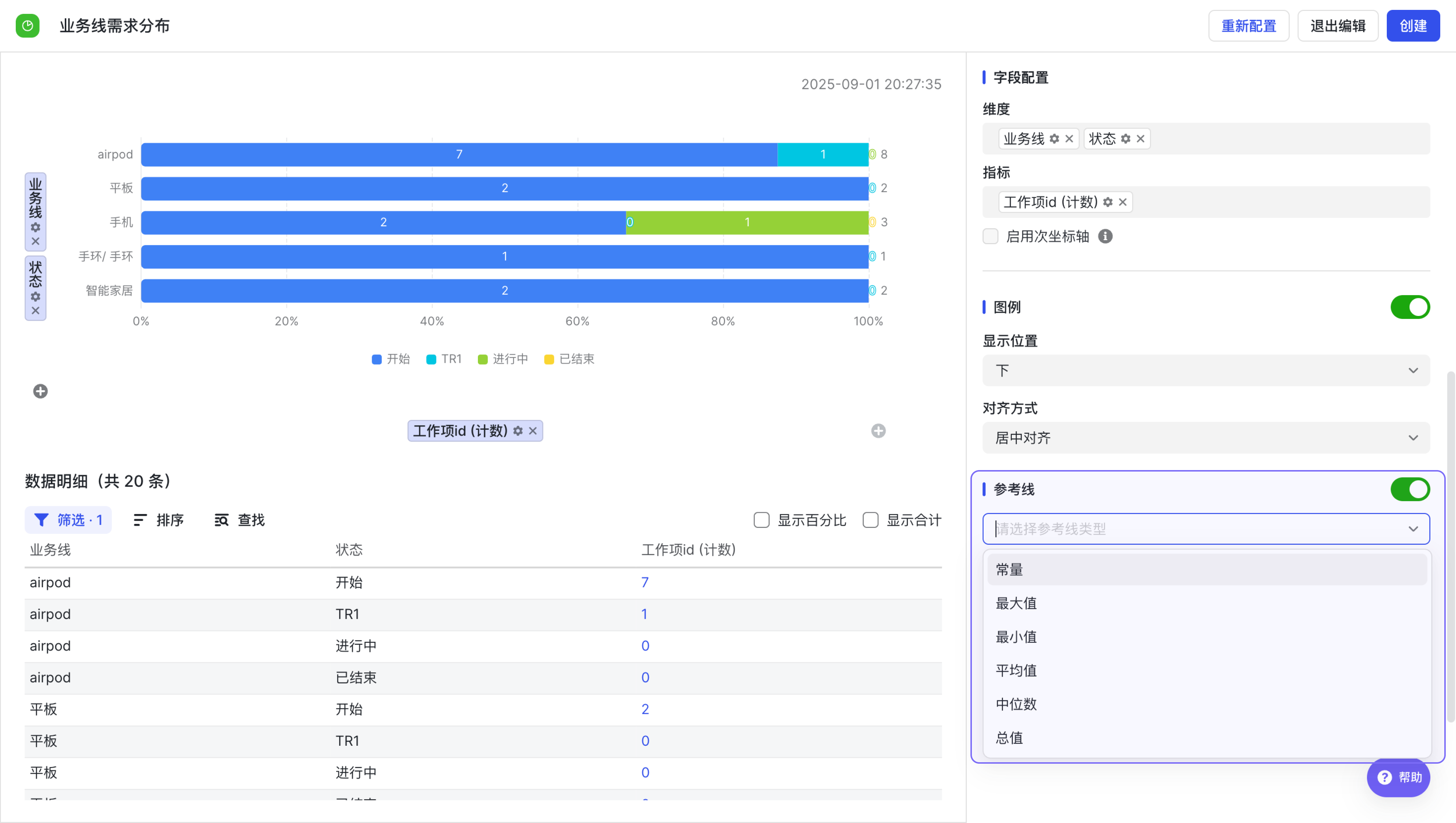The height and width of the screenshot is (823, 1456).
Task: Click count 1 in airpod TR1 row
Action: pyautogui.click(x=645, y=614)
